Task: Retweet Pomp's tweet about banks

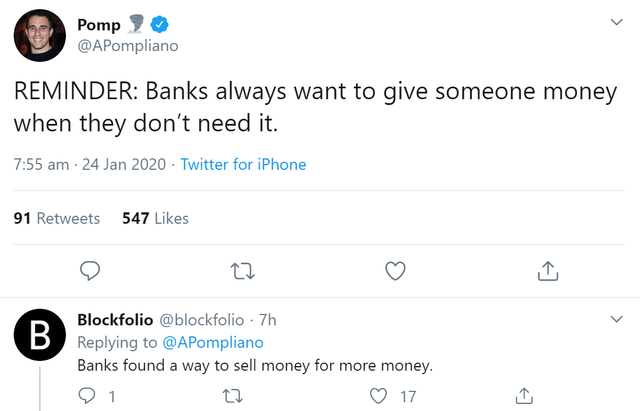Action: 243,271
